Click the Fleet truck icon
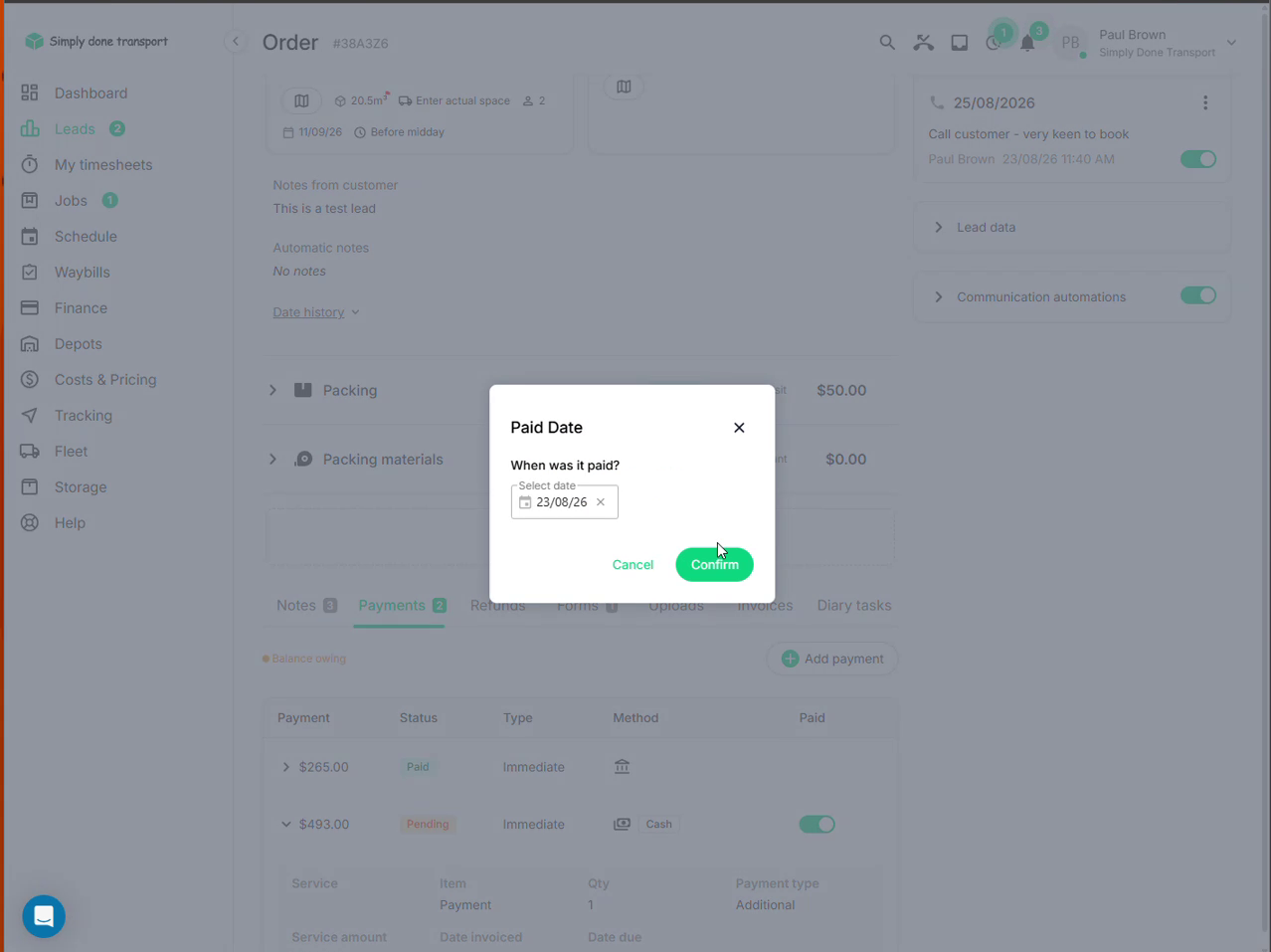The height and width of the screenshot is (952, 1271). (30, 451)
